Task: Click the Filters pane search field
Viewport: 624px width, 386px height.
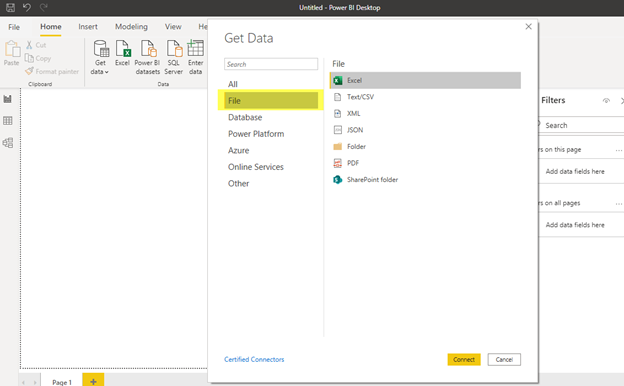Action: coord(581,125)
